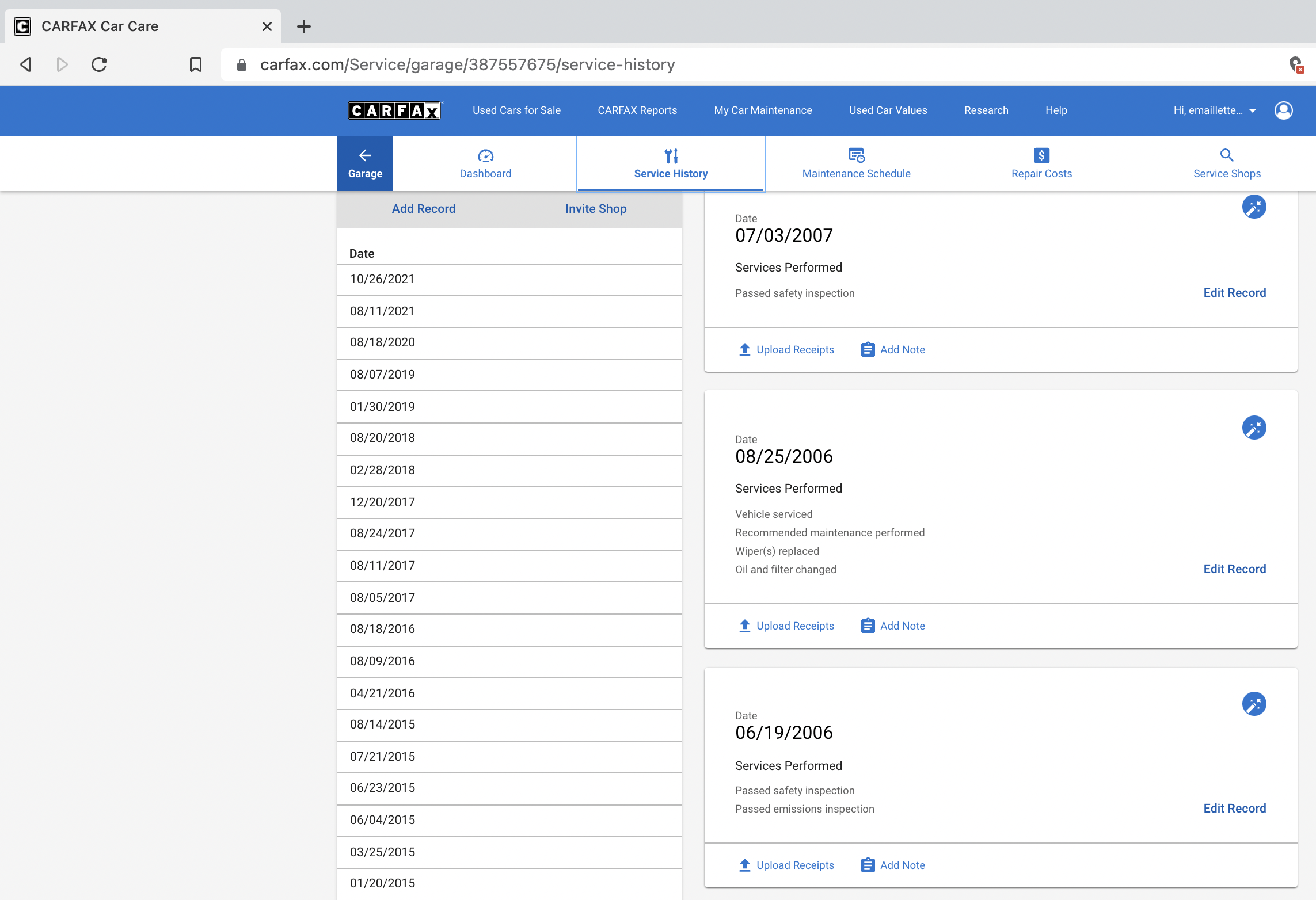Screen dimensions: 1316x900
Task: Click the magic wand icon for 06/19/2006 record
Action: click(1254, 704)
